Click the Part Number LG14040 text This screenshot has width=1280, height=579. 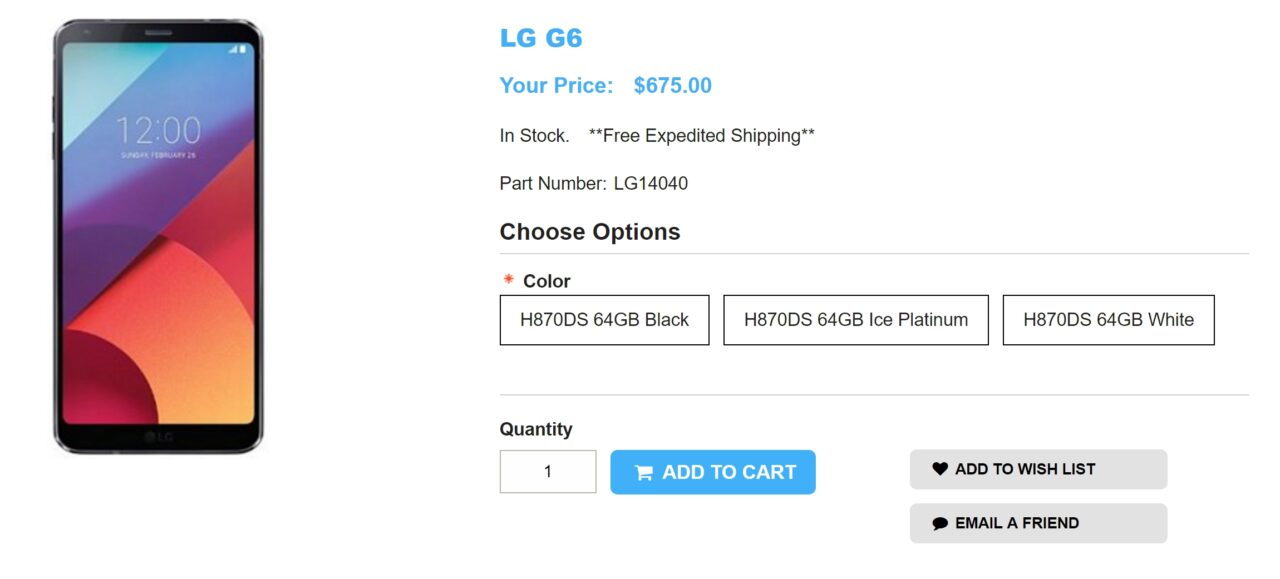tap(593, 184)
